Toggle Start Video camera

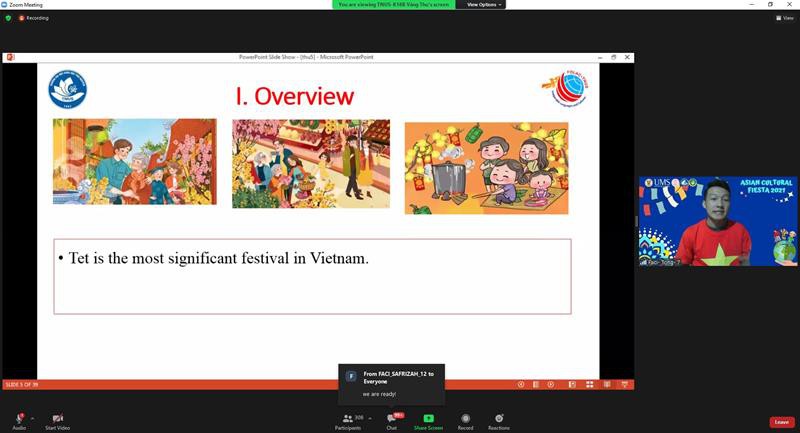point(57,418)
